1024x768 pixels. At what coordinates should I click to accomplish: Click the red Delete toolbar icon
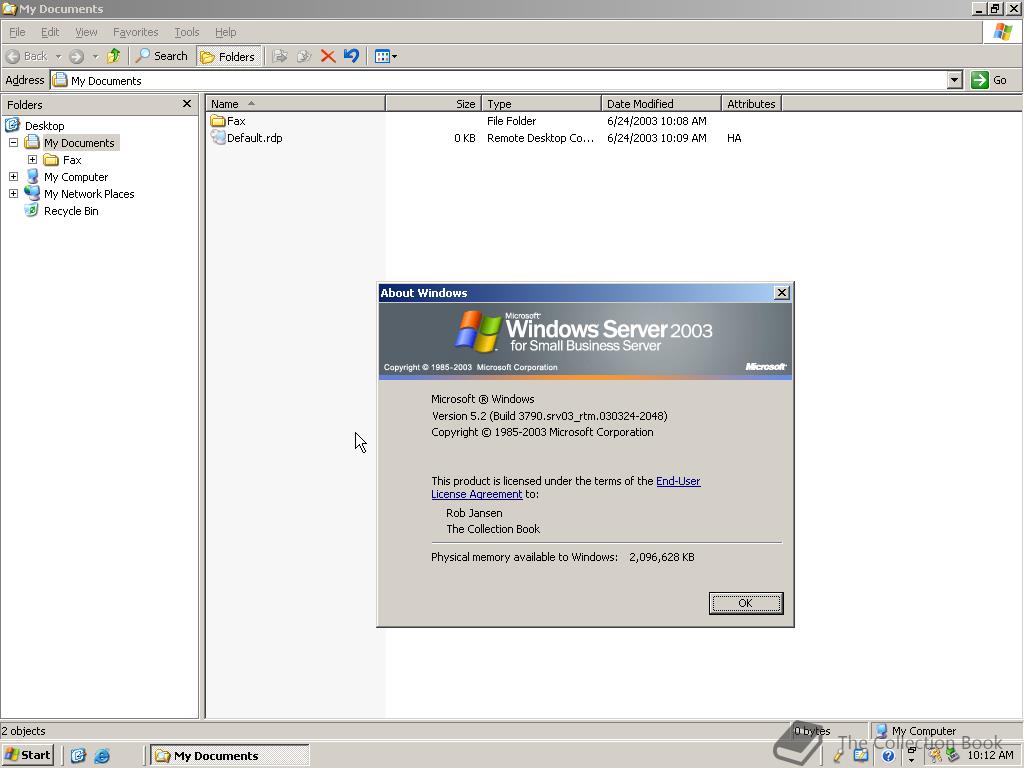click(328, 56)
